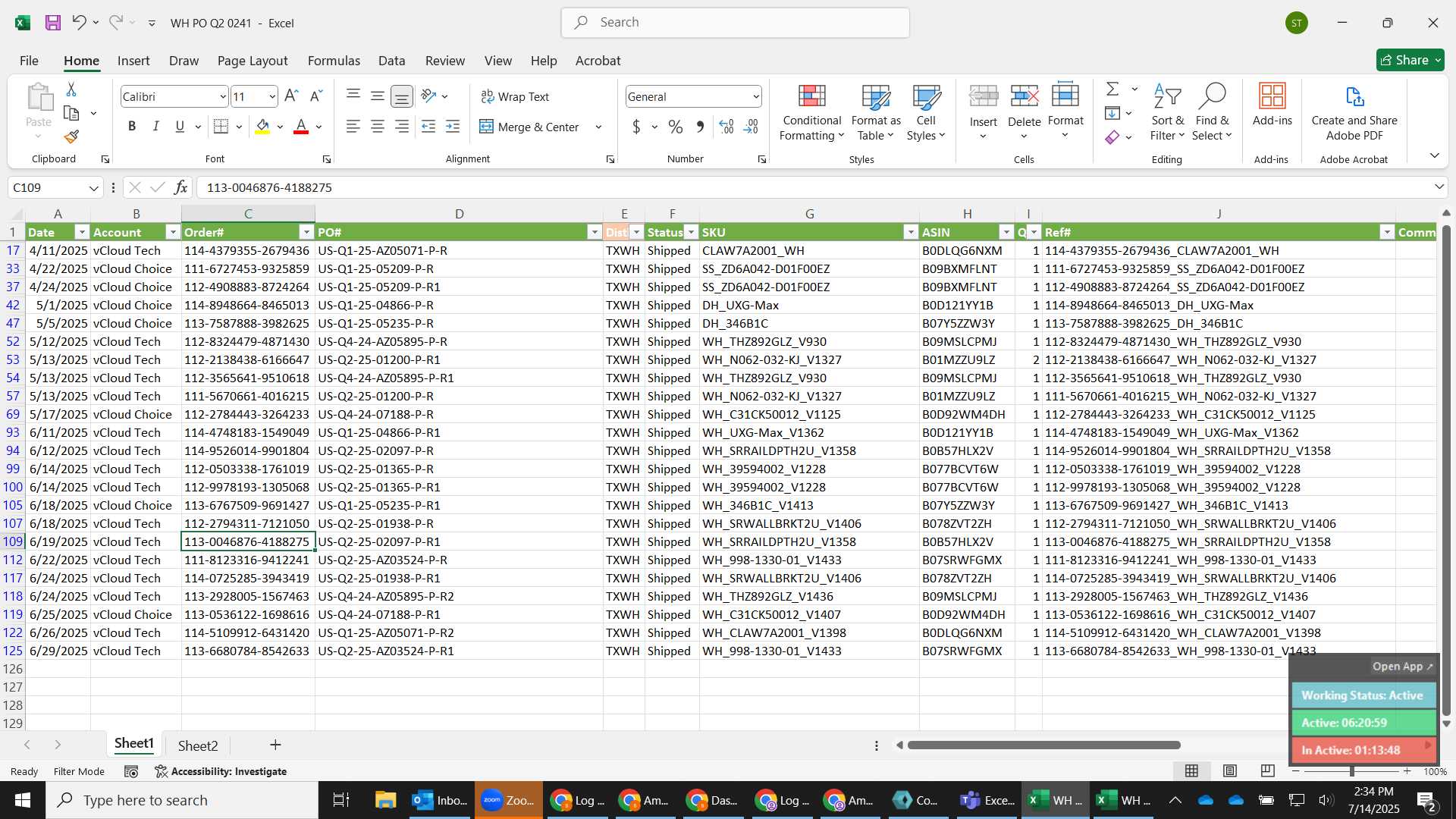Switch to the Acrobat ribbon tab
This screenshot has height=819, width=1456.
(598, 61)
